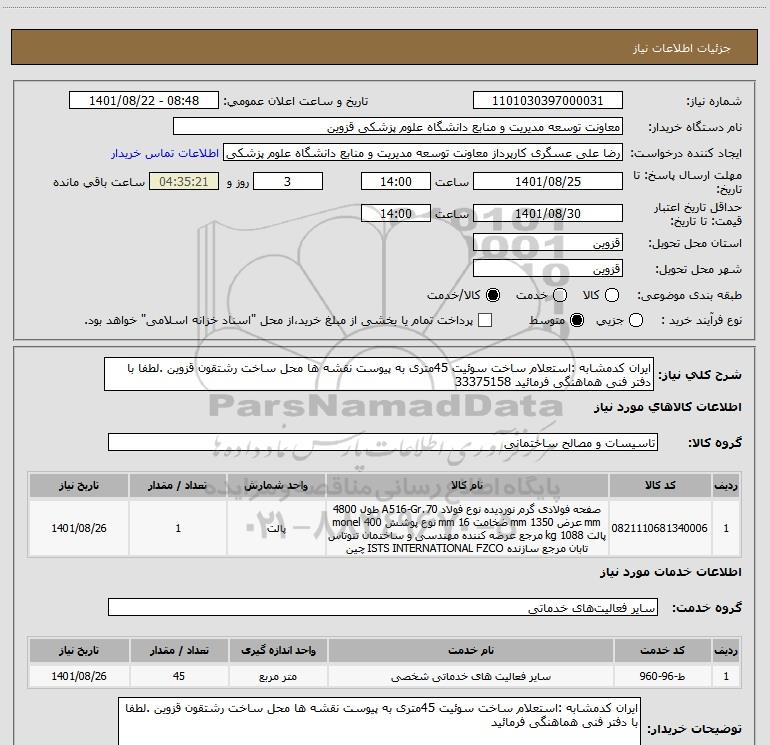
Task: Click the سایر فعالیت های خدماتی شخصی cell
Action: [x=471, y=676]
